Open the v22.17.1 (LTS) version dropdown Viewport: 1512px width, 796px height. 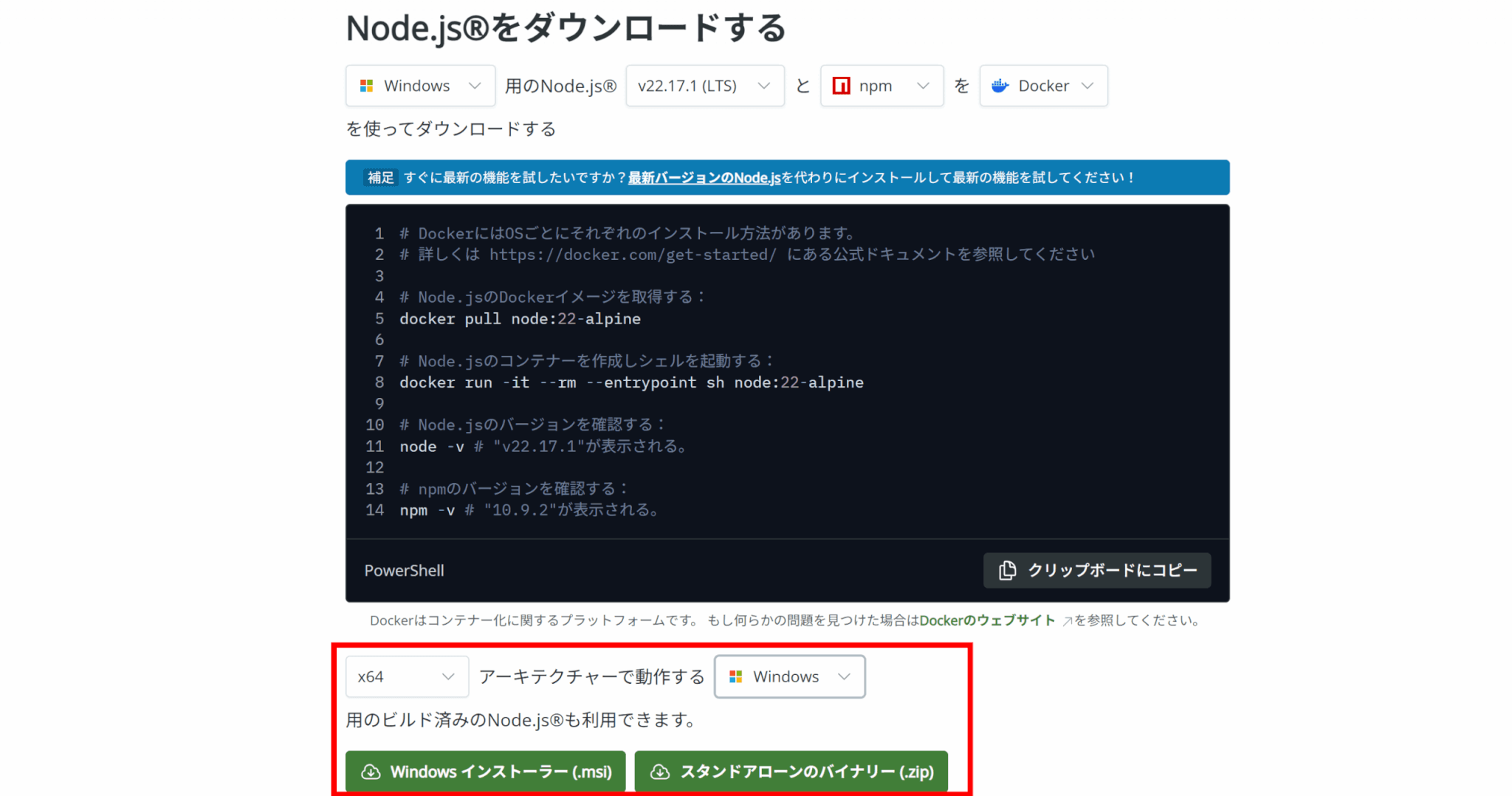click(705, 86)
